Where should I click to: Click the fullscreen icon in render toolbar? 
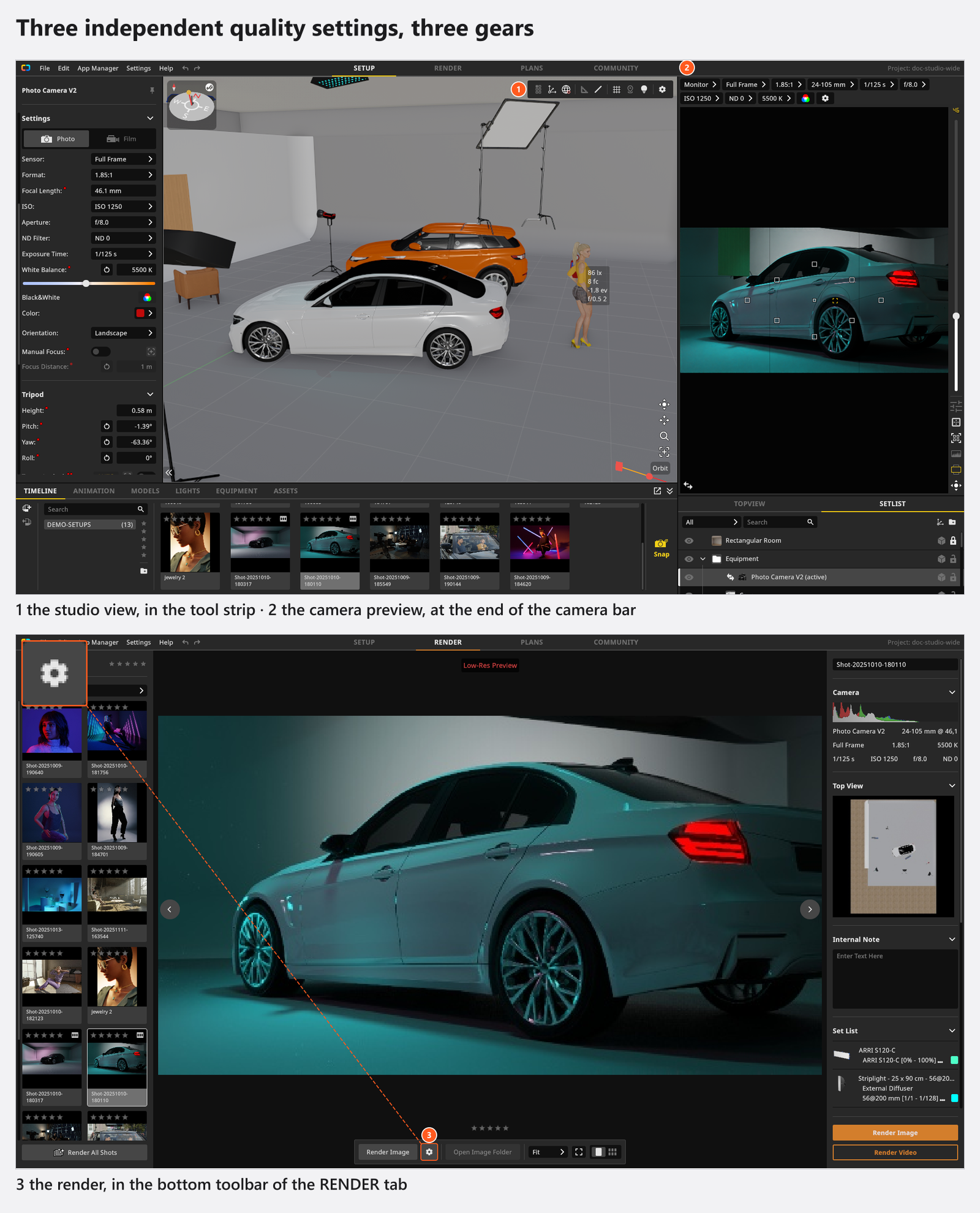click(579, 1152)
